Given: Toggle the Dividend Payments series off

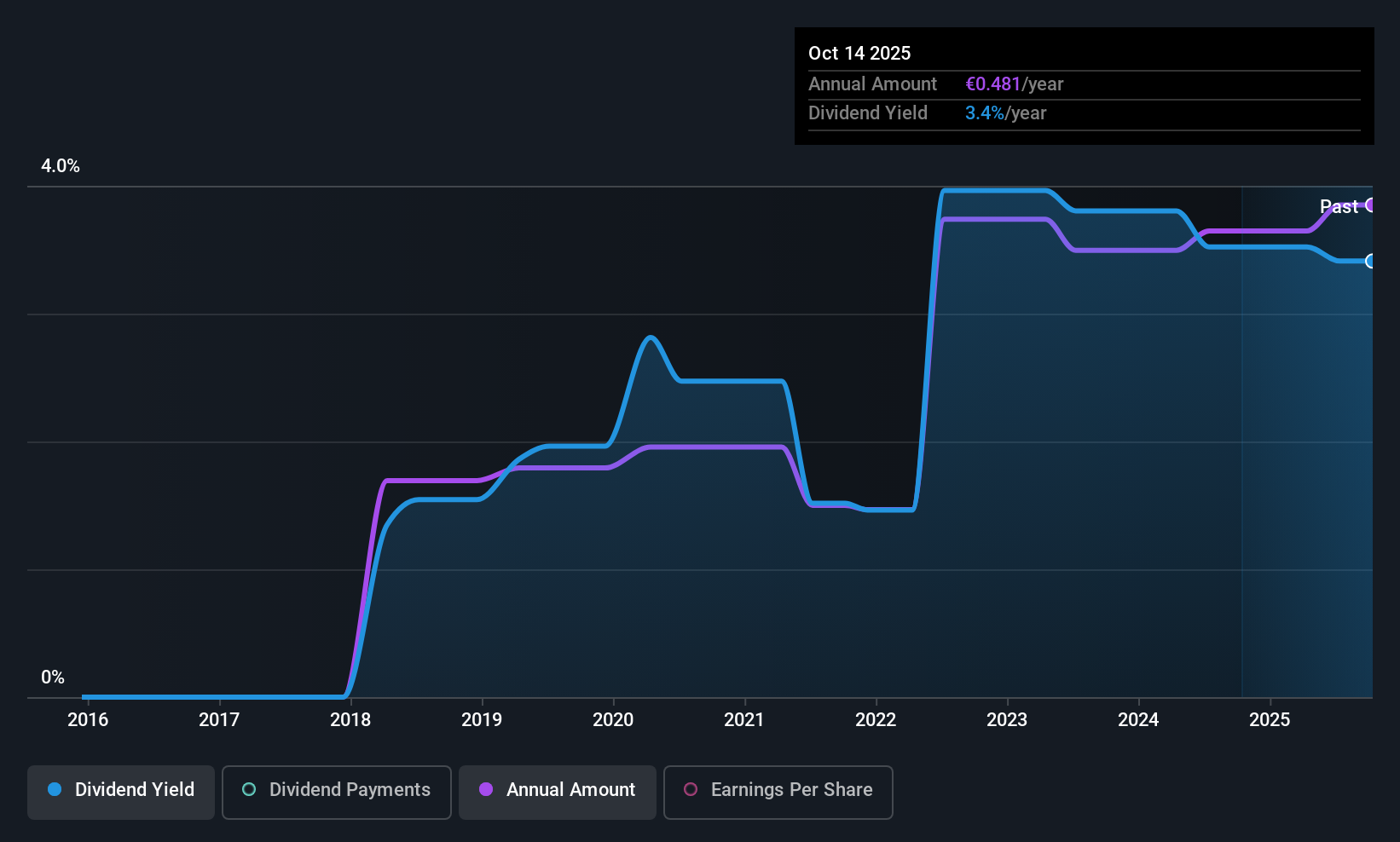Looking at the screenshot, I should coord(336,791).
